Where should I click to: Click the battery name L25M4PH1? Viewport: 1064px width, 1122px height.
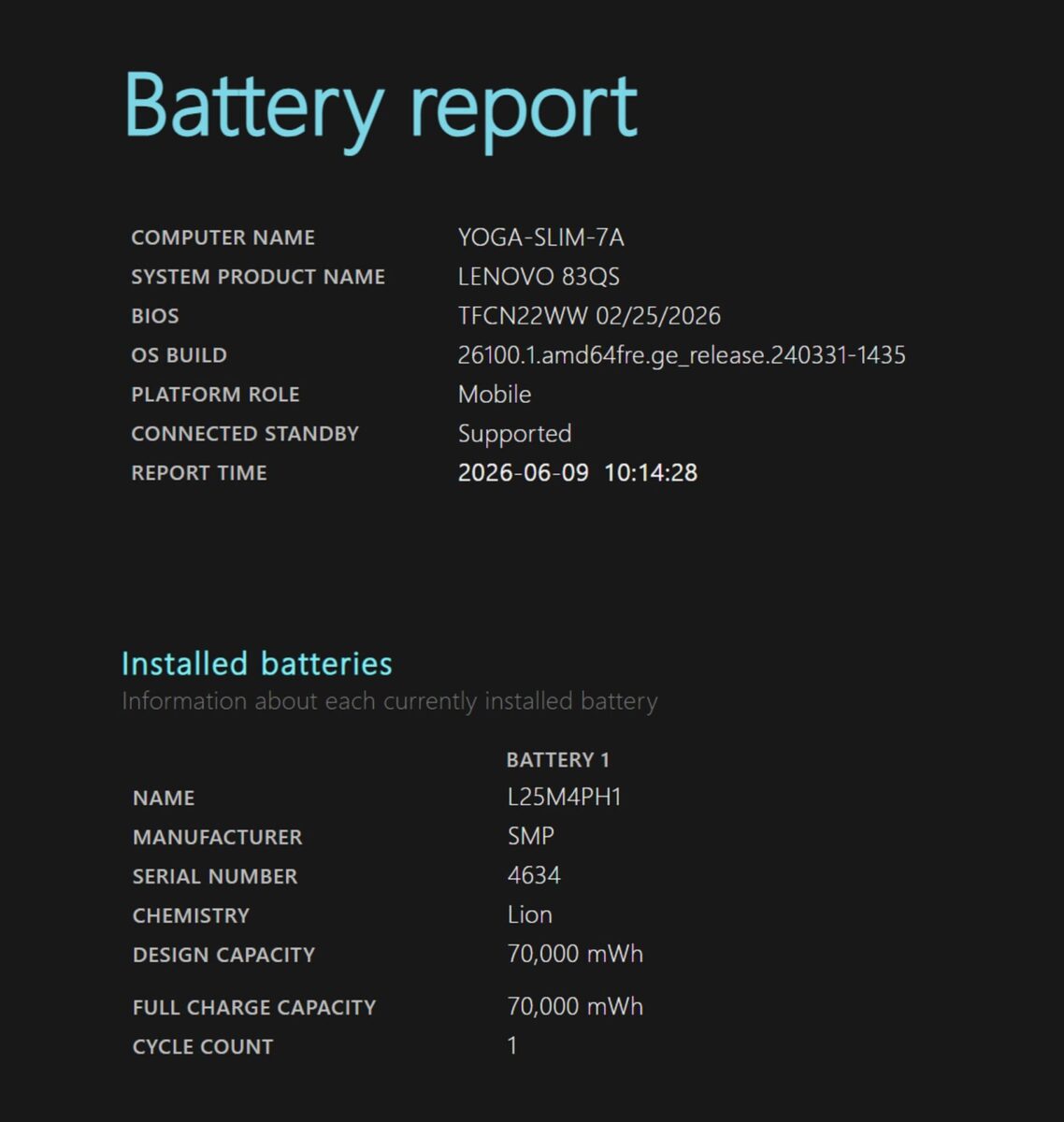[x=565, y=798]
